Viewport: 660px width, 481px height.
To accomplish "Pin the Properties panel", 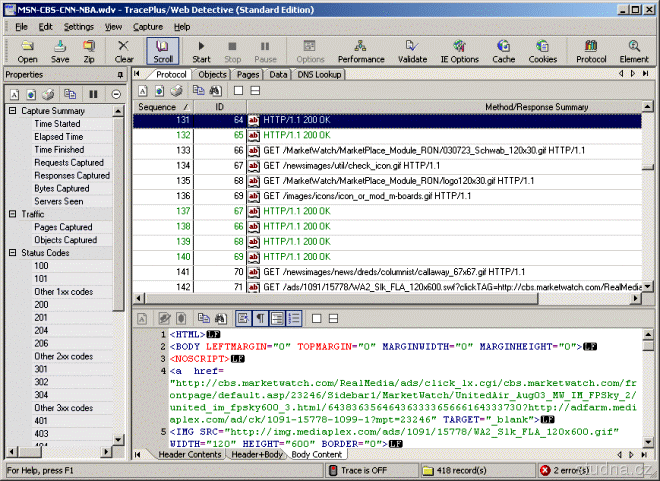I will coord(120,75).
